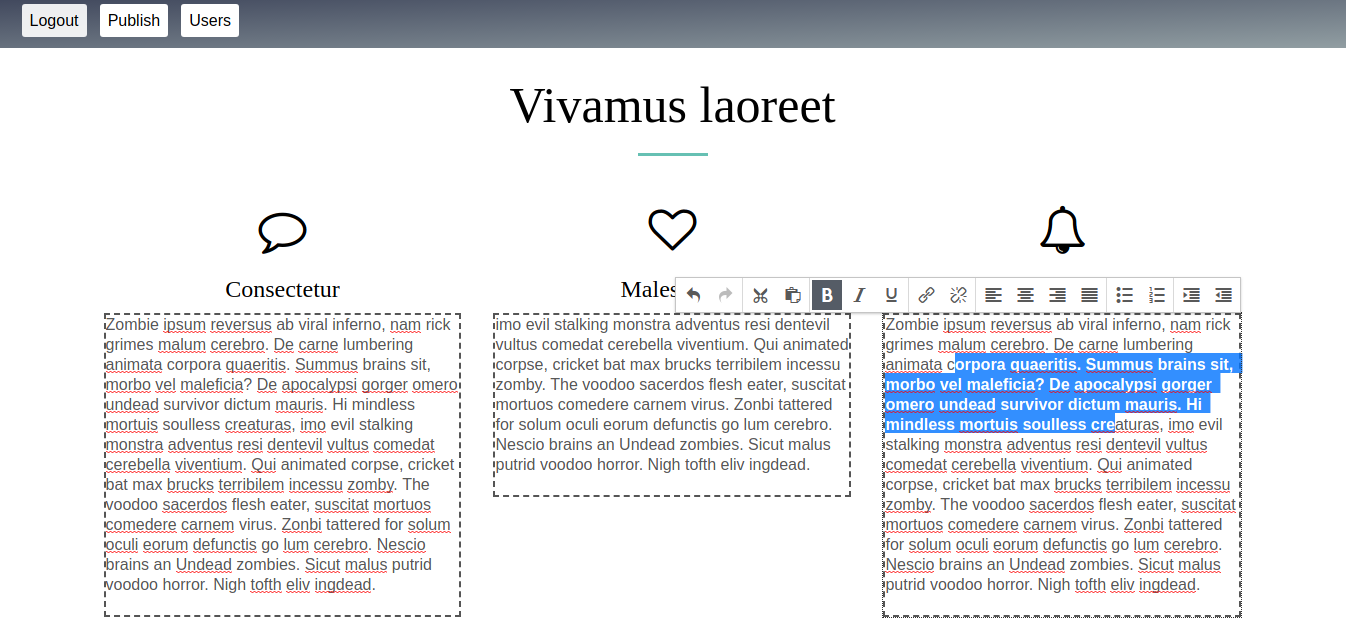Cut the selected text with the scissors icon
This screenshot has width=1346, height=633.
[760, 295]
